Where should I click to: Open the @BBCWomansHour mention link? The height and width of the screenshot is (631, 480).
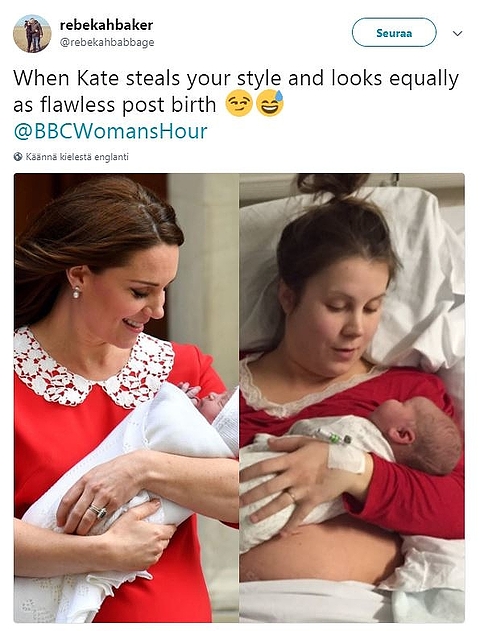click(111, 131)
